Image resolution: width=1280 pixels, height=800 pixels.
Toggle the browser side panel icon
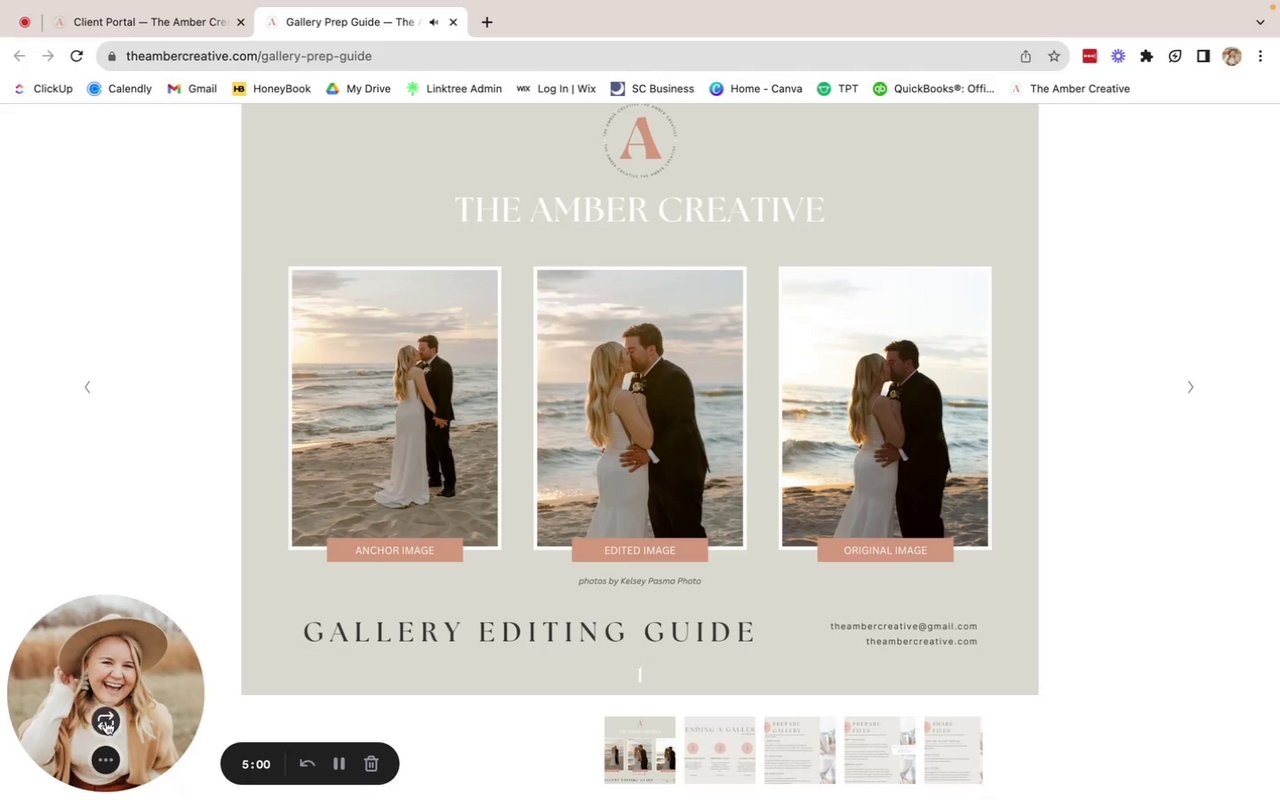[x=1203, y=56]
